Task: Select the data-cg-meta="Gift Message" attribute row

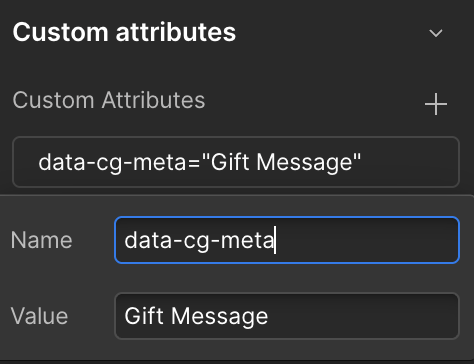Action: pyautogui.click(x=236, y=162)
